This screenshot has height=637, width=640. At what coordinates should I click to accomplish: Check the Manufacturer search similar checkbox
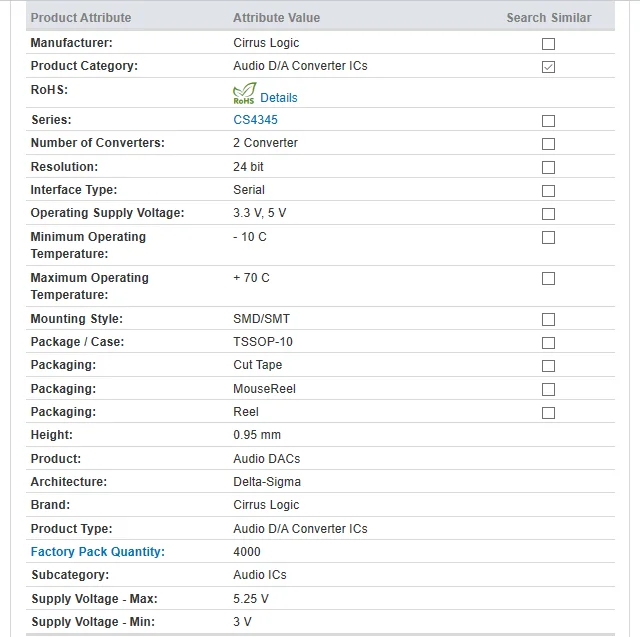click(548, 44)
